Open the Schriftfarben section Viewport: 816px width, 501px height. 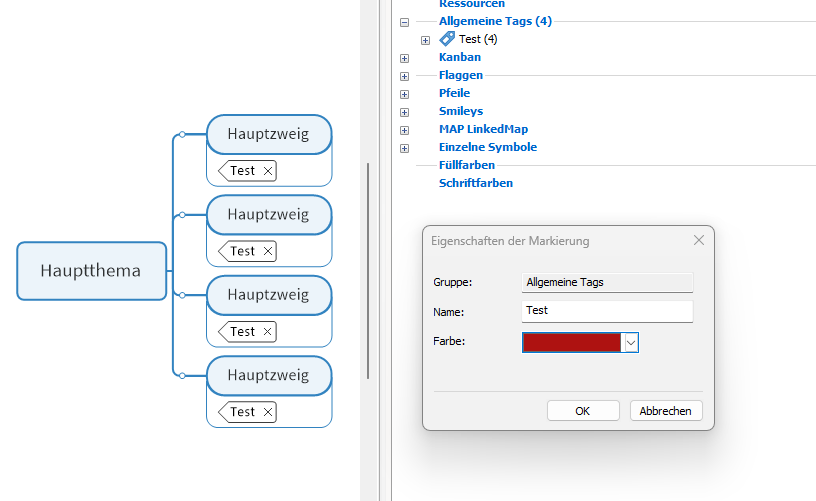coord(476,183)
